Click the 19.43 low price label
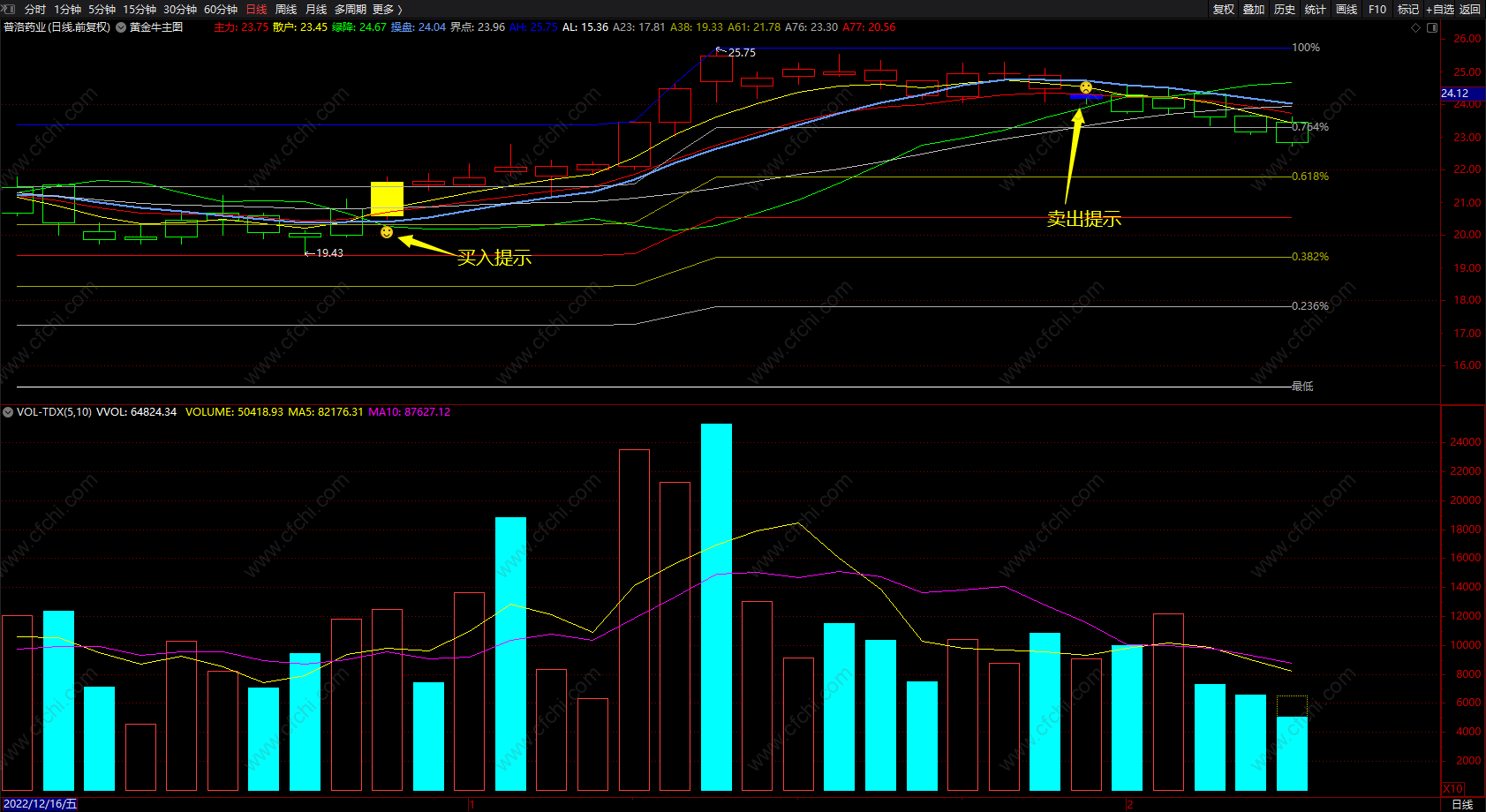The width and height of the screenshot is (1486, 812). pos(329,253)
